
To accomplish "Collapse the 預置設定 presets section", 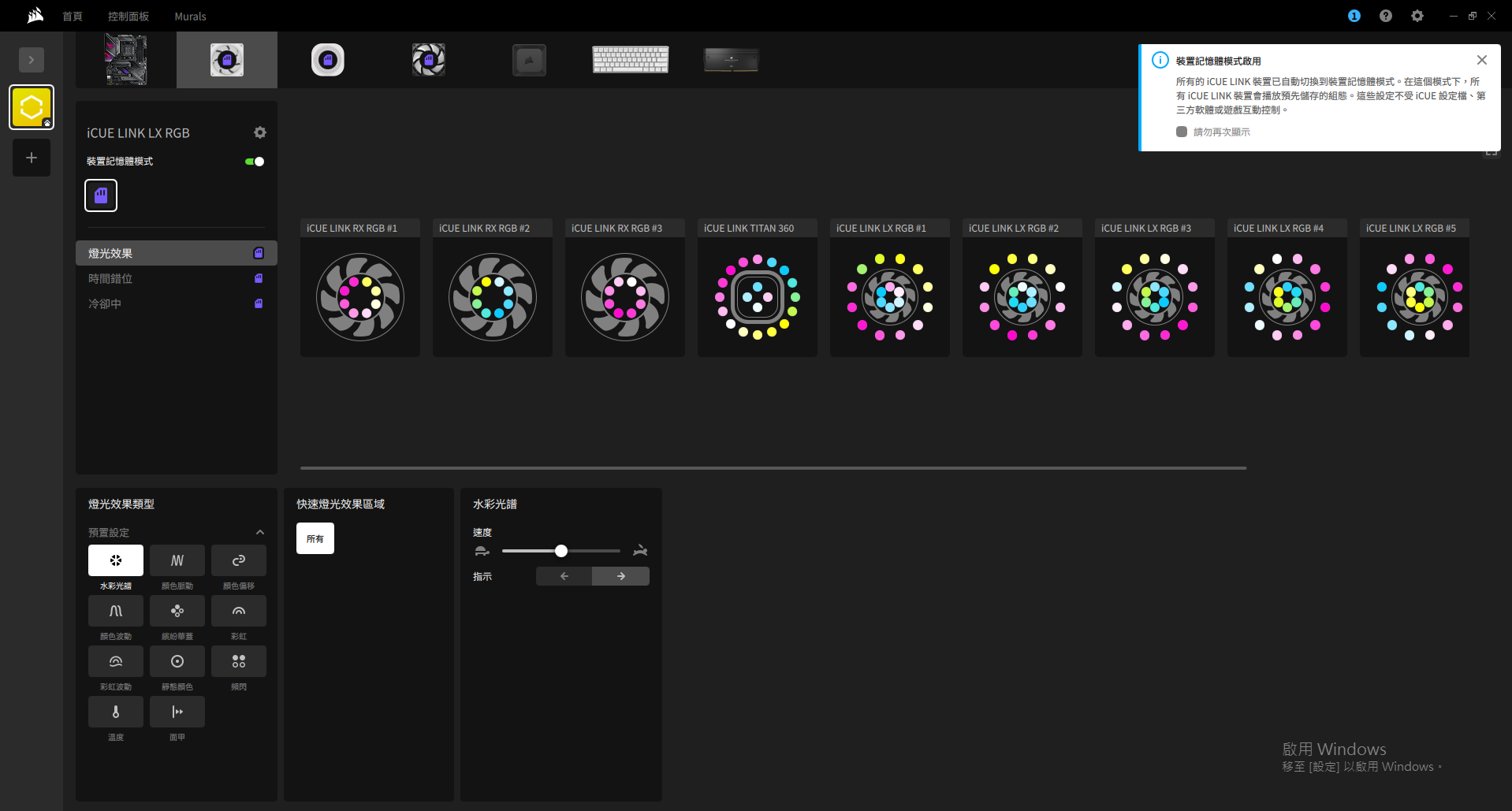I will [260, 532].
